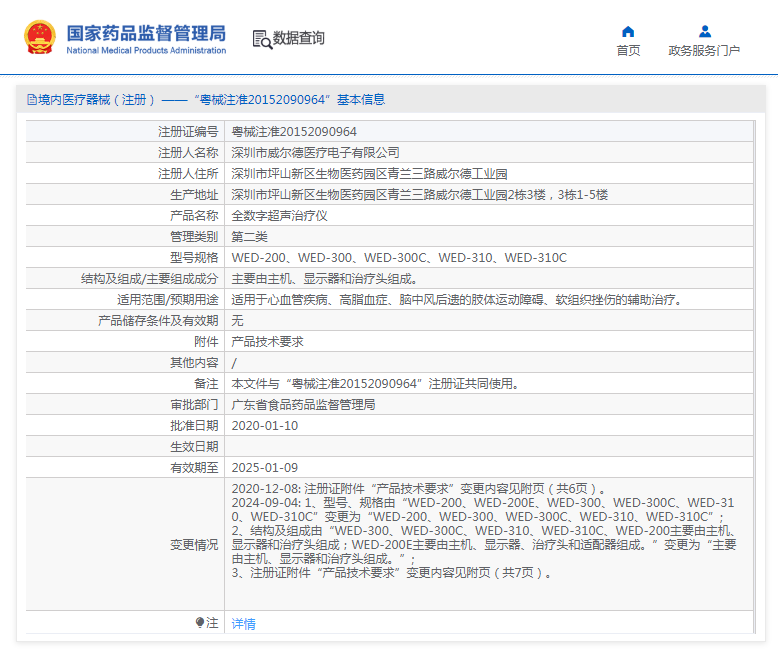This screenshot has width=778, height=652.
Task: Select product name 全数字超声治疗仪
Action: (x=279, y=216)
